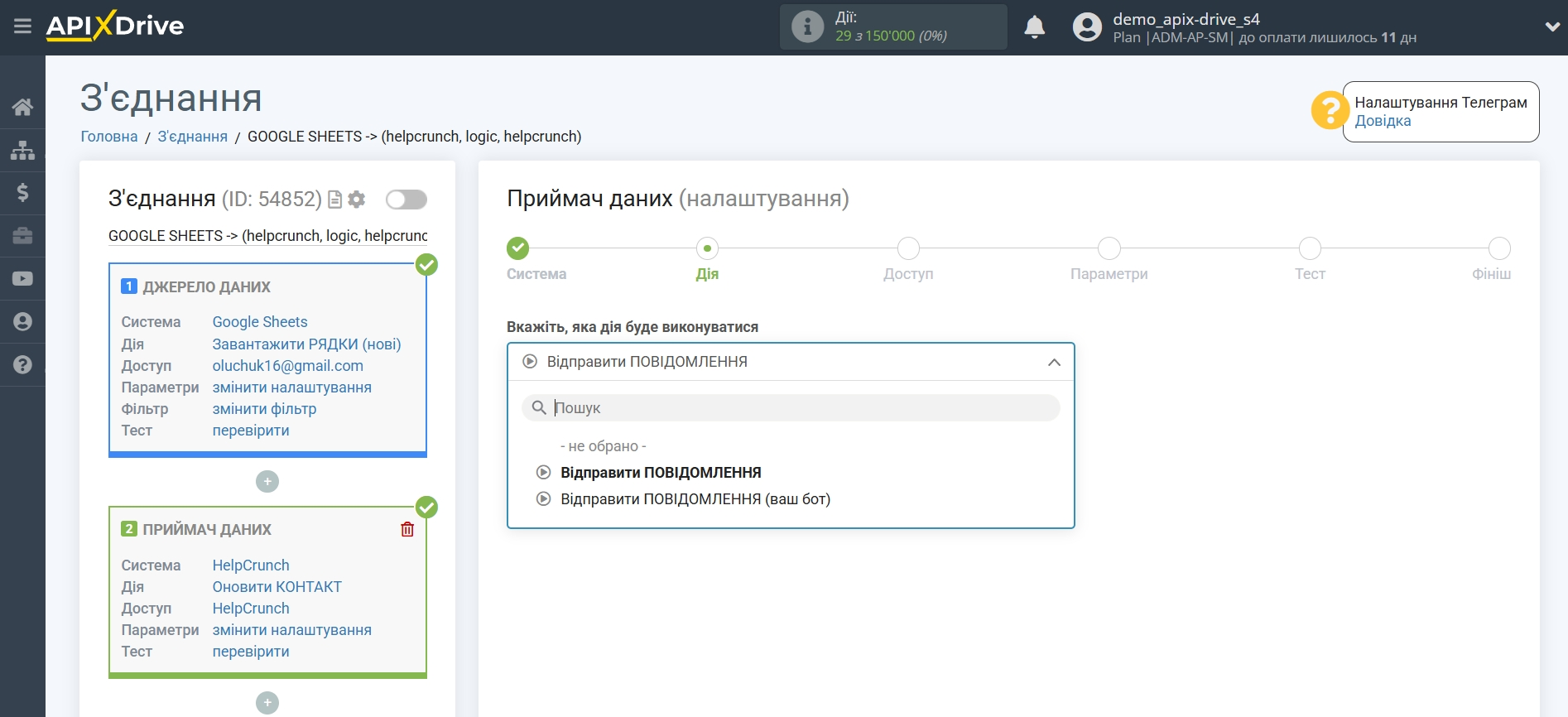Add a step after the data receiver
The height and width of the screenshot is (717, 1568).
click(x=267, y=703)
